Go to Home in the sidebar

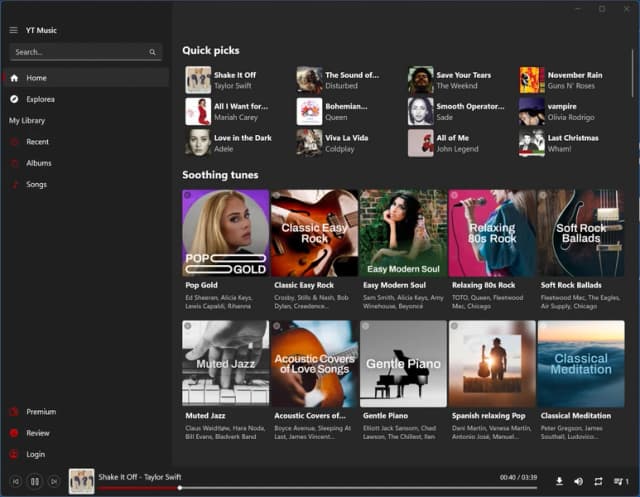(85, 78)
